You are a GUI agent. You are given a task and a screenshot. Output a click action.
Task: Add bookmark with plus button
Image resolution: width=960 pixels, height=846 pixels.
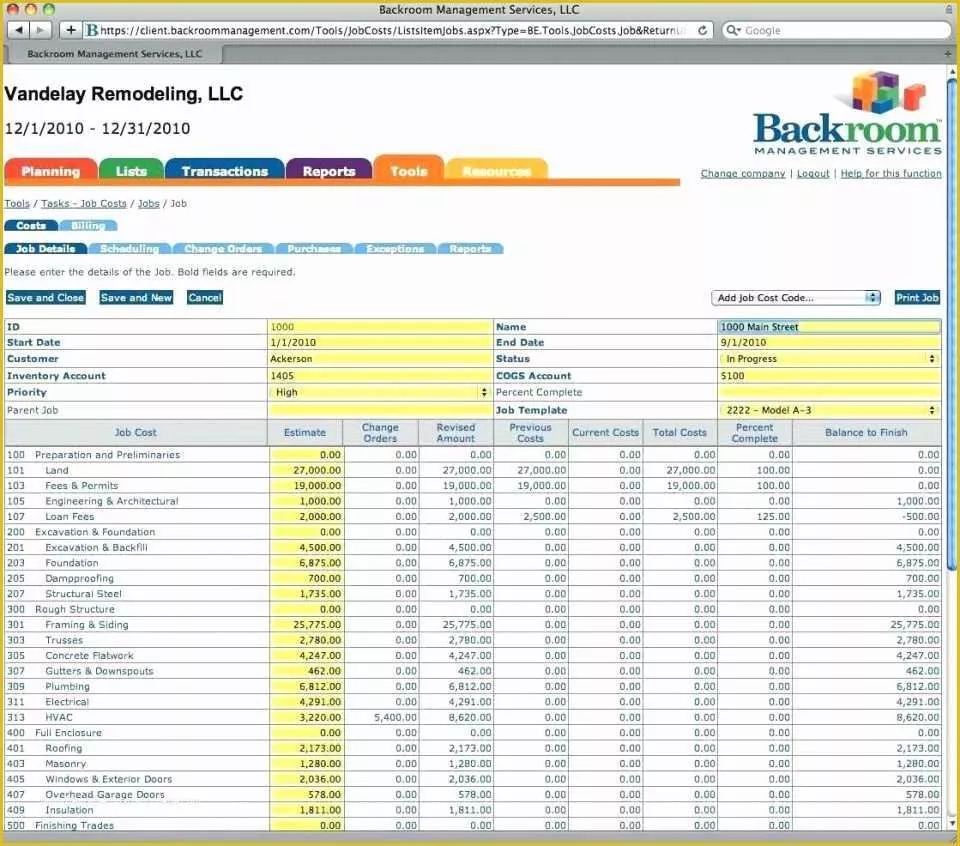pos(71,30)
